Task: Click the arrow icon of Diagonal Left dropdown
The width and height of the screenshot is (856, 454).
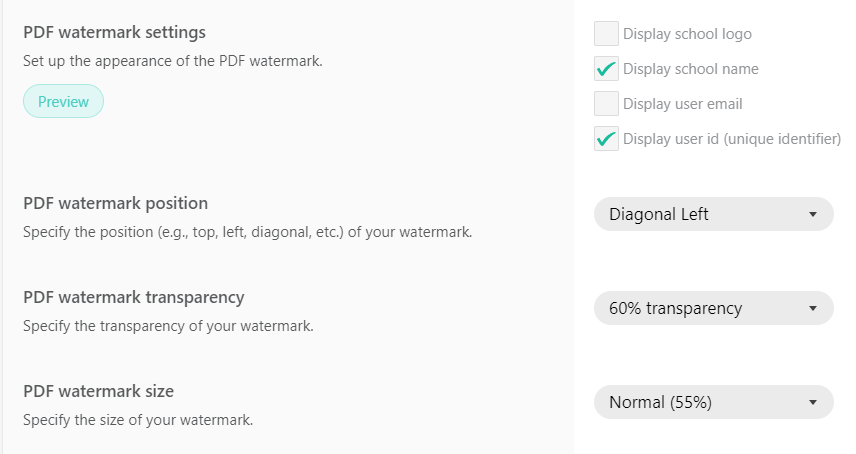Action: (x=813, y=214)
